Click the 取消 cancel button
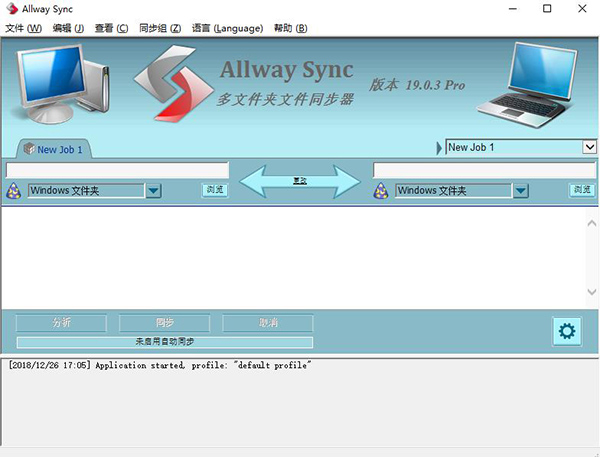Viewport: 600px width, 457px height. pos(268,323)
